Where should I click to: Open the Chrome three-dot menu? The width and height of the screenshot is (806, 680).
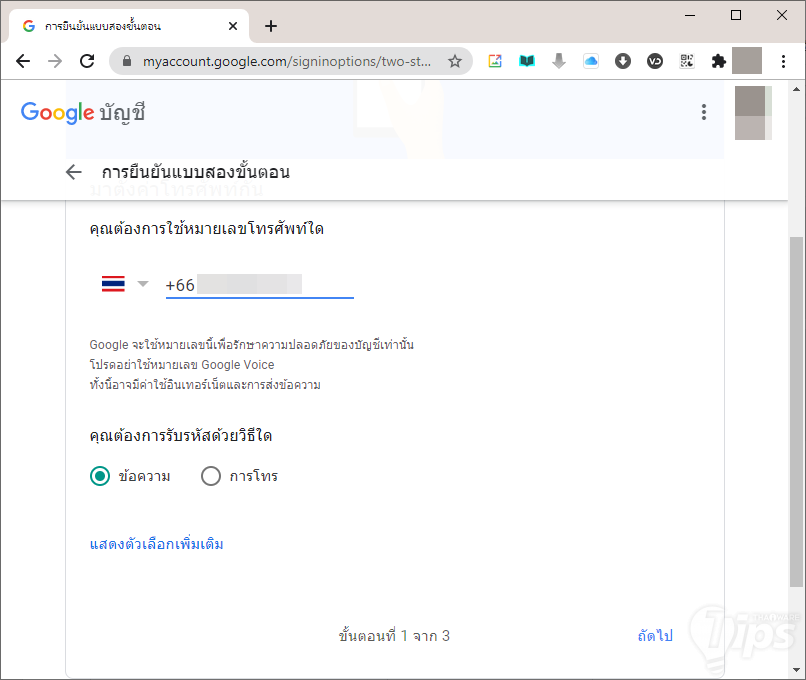point(783,61)
